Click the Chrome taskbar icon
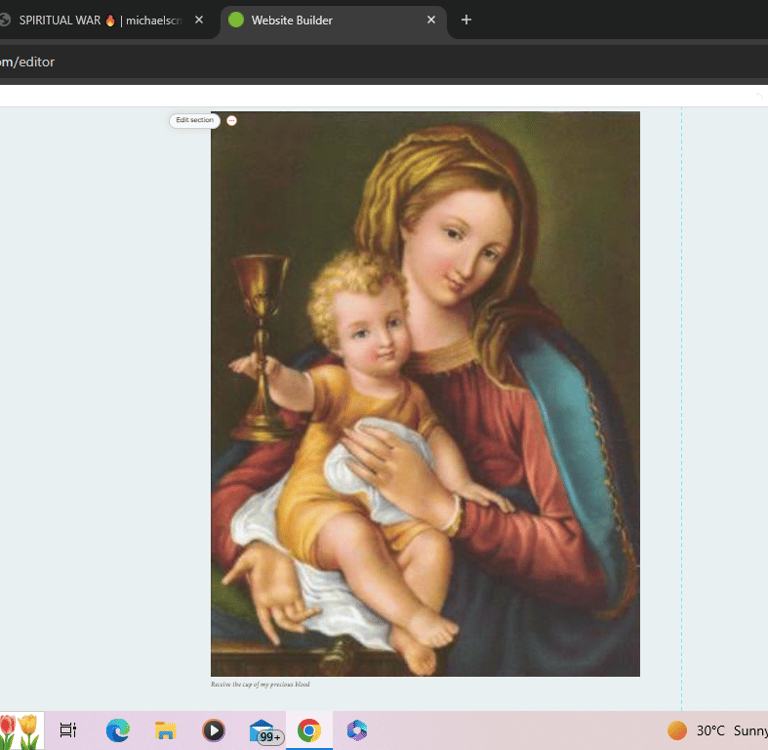768x750 pixels. 309,730
